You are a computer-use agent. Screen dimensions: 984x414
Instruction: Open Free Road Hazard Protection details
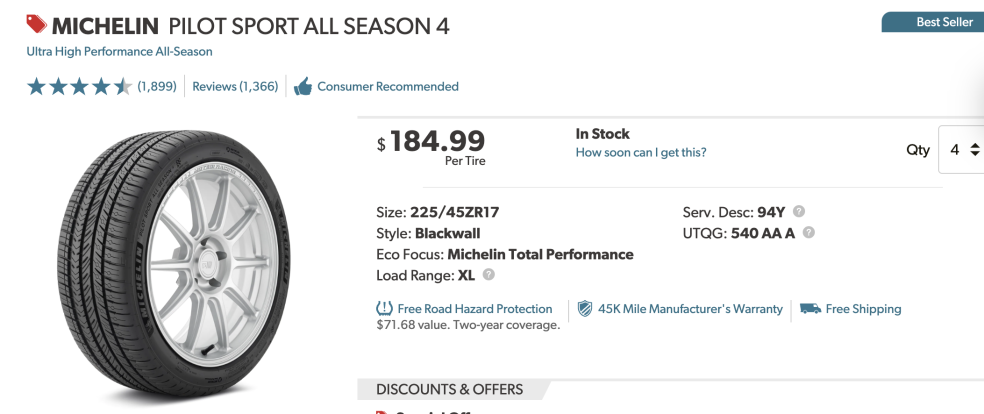pos(475,309)
